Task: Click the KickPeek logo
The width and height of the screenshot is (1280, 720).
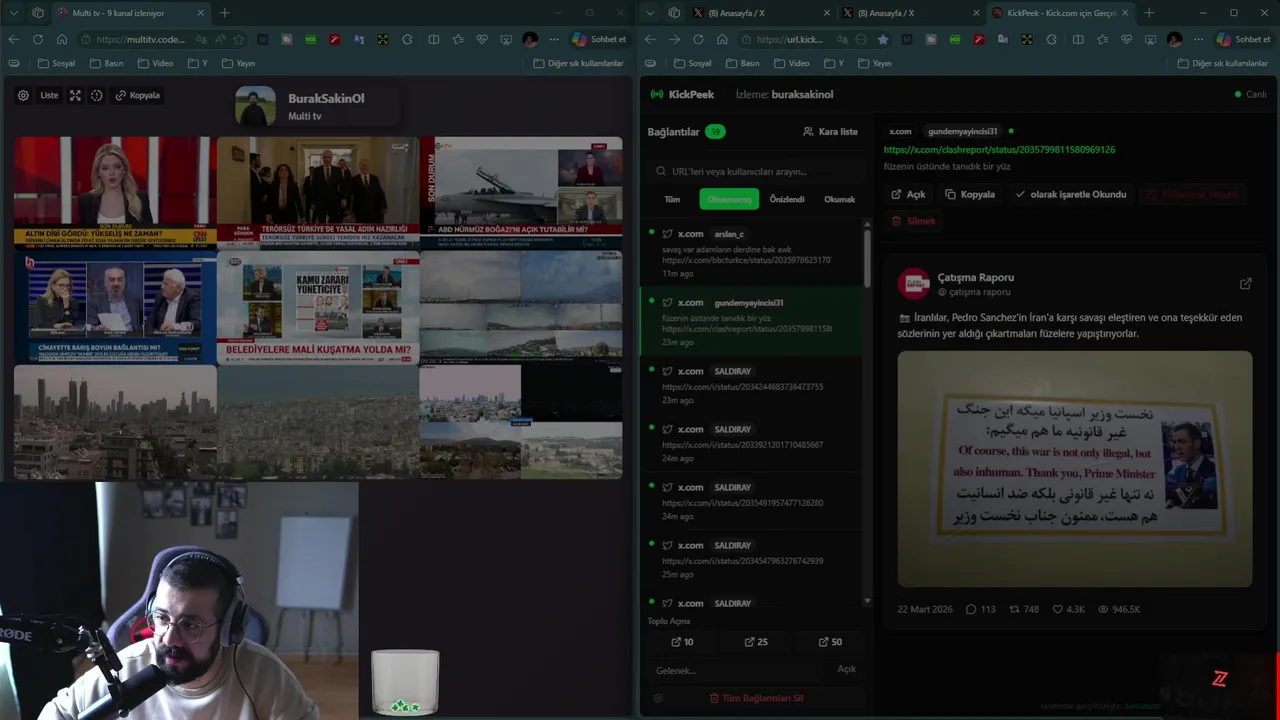Action: [x=682, y=94]
